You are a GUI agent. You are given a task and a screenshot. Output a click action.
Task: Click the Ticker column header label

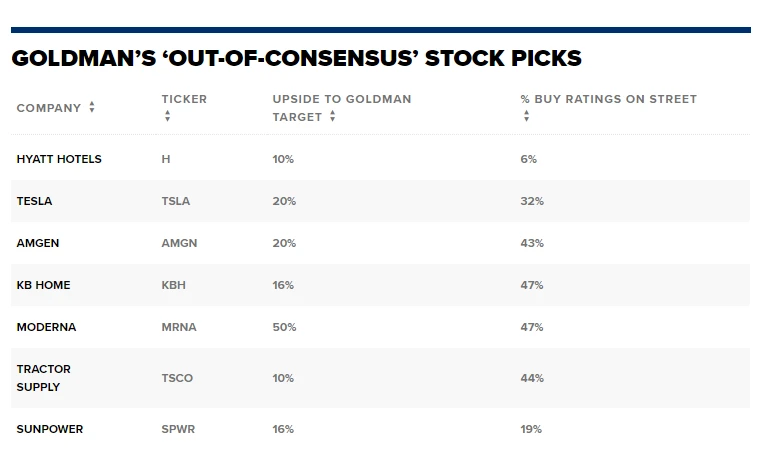184,99
